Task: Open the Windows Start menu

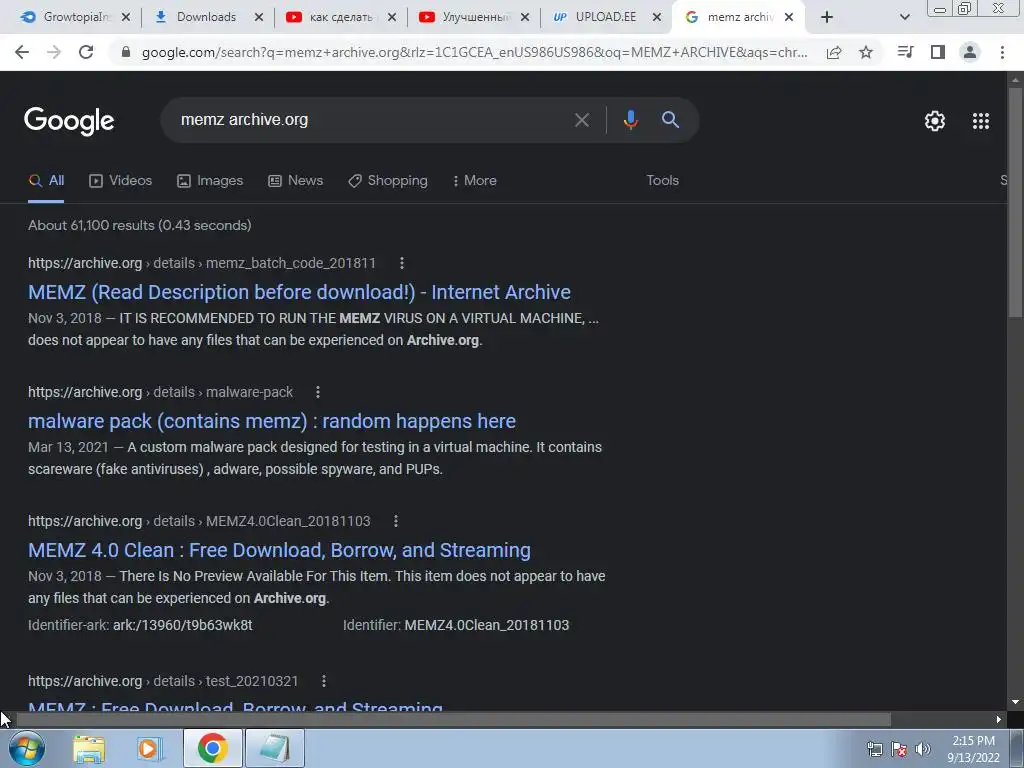Action: [x=26, y=748]
